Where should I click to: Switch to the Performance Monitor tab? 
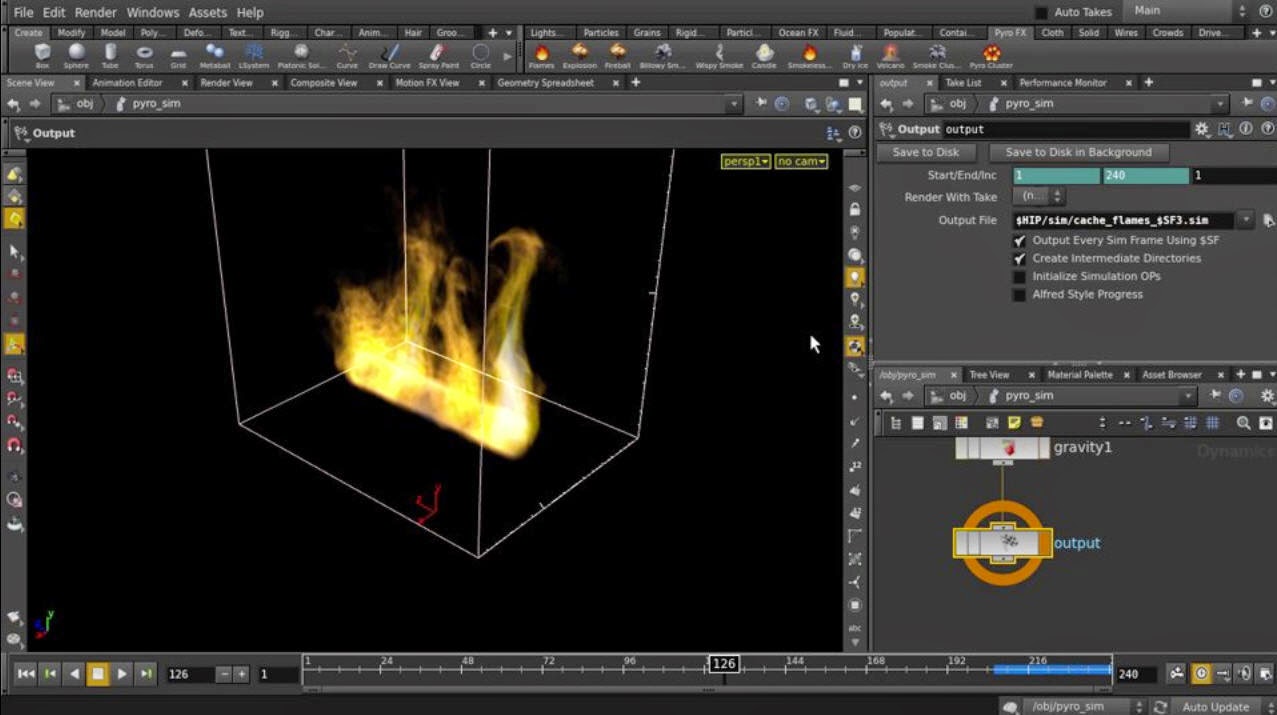click(1063, 83)
